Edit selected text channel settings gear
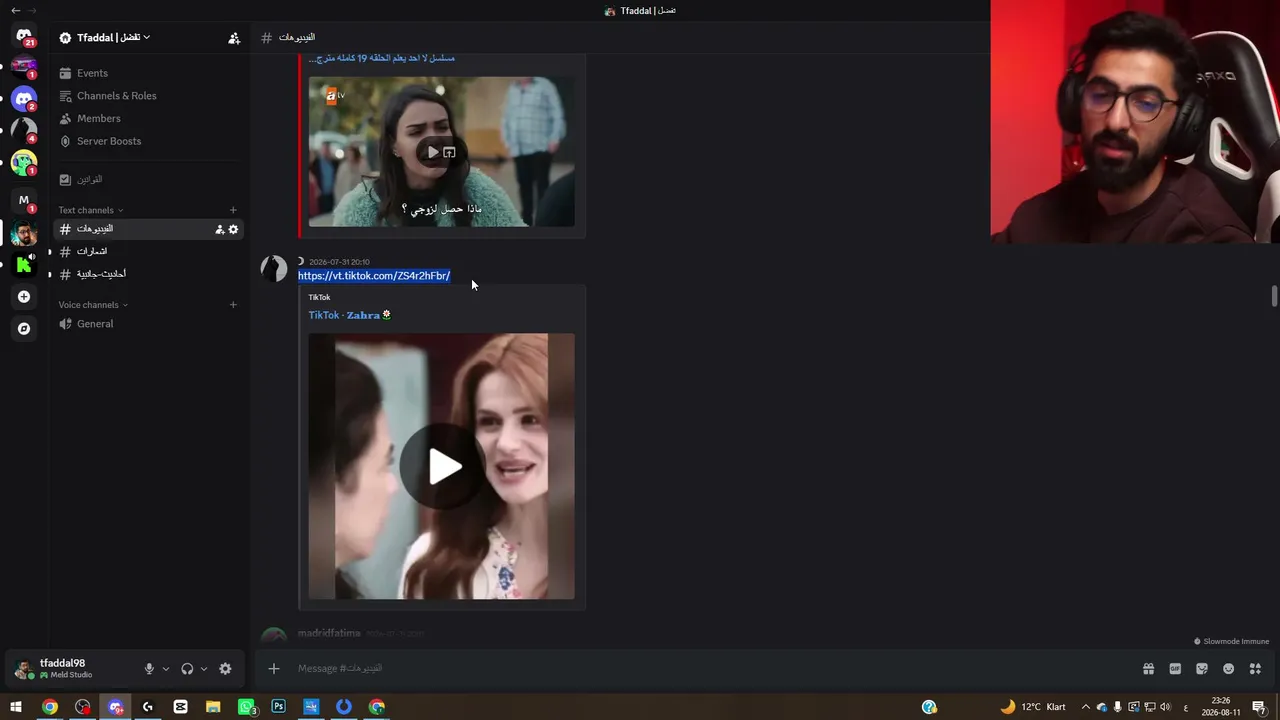The image size is (1280, 720). click(233, 229)
